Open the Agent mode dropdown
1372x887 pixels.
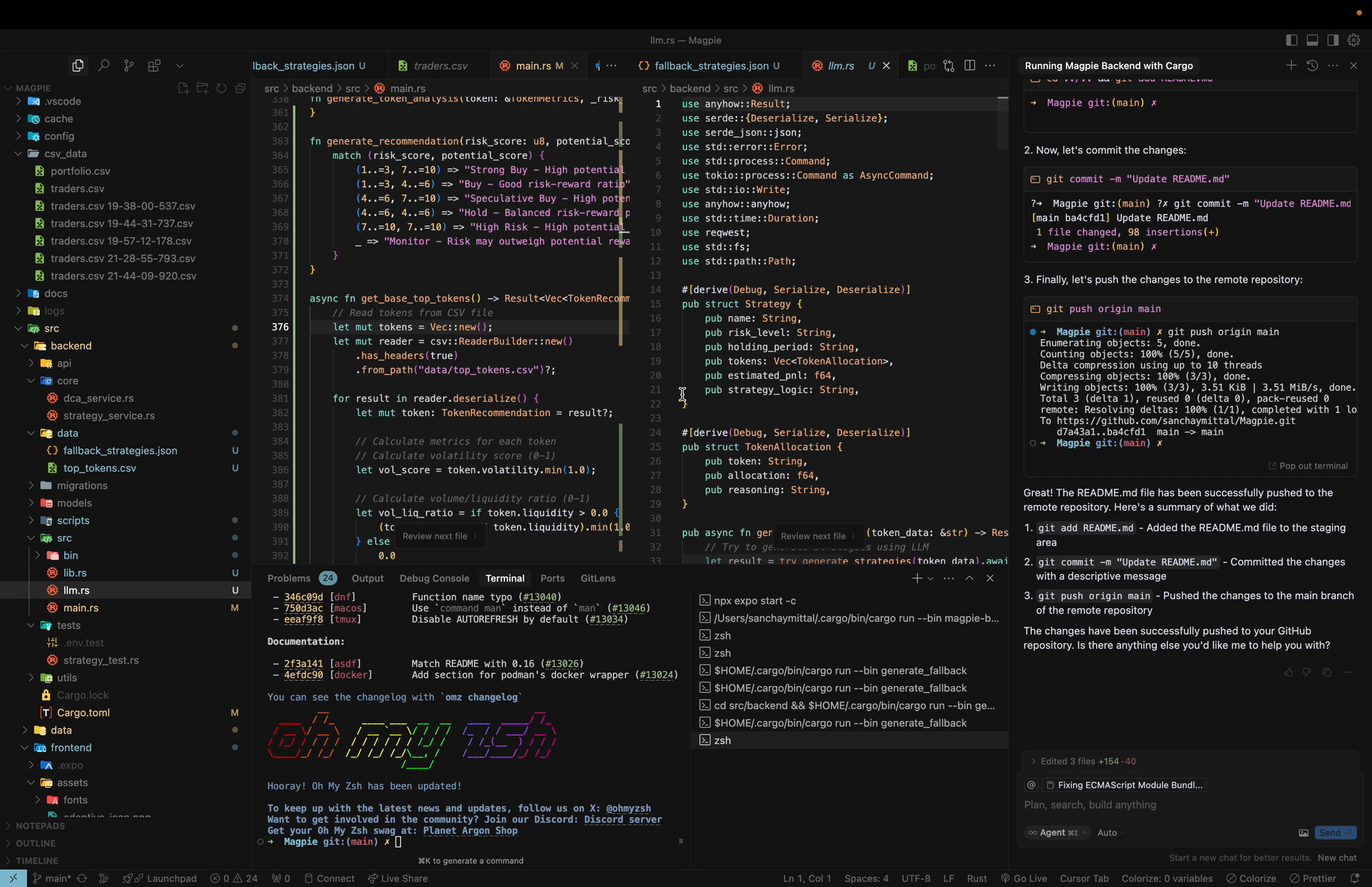tap(1058, 833)
